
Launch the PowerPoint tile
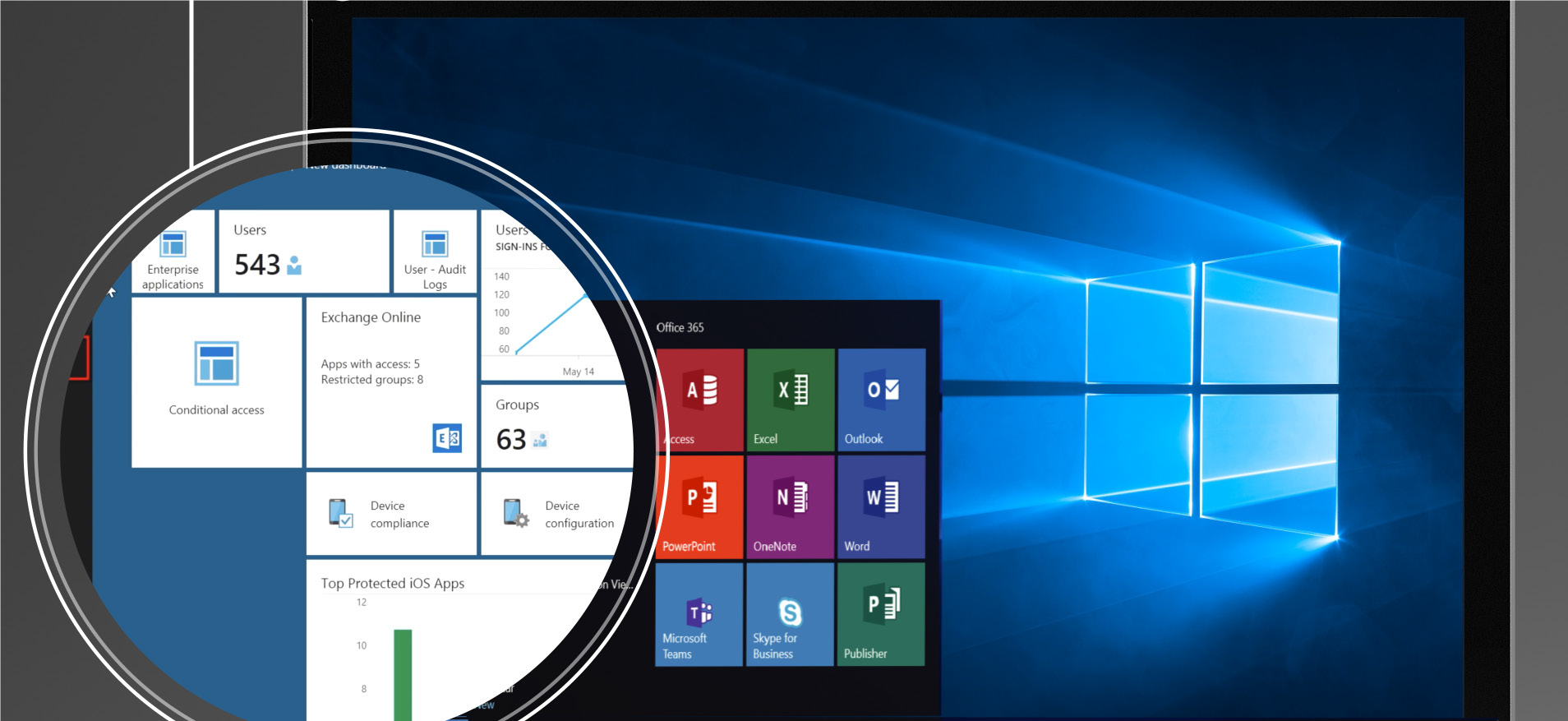(699, 507)
